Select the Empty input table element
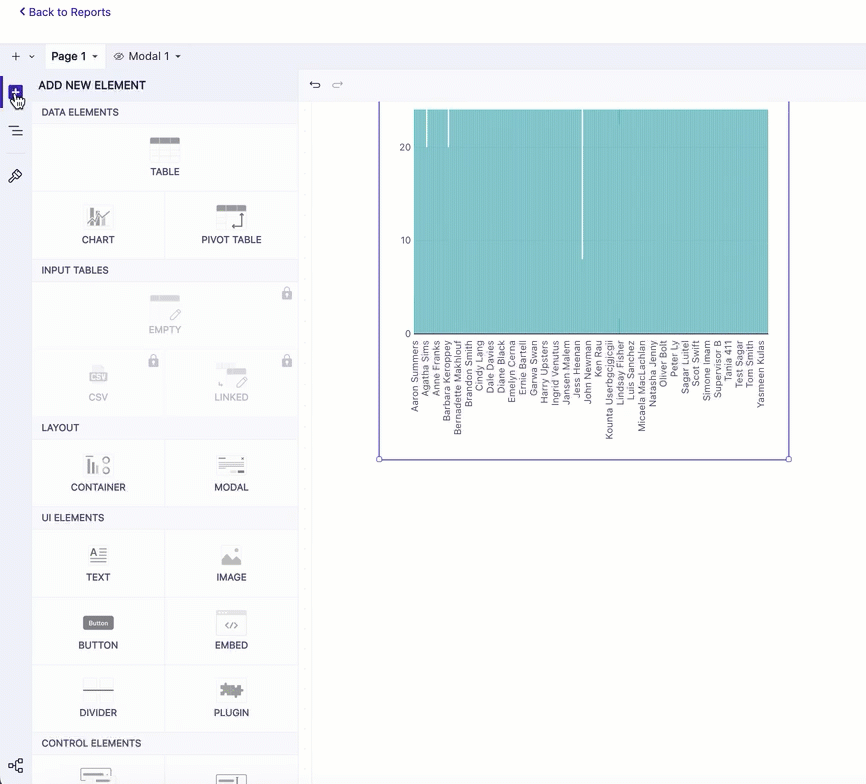This screenshot has width=866, height=784. (x=165, y=315)
